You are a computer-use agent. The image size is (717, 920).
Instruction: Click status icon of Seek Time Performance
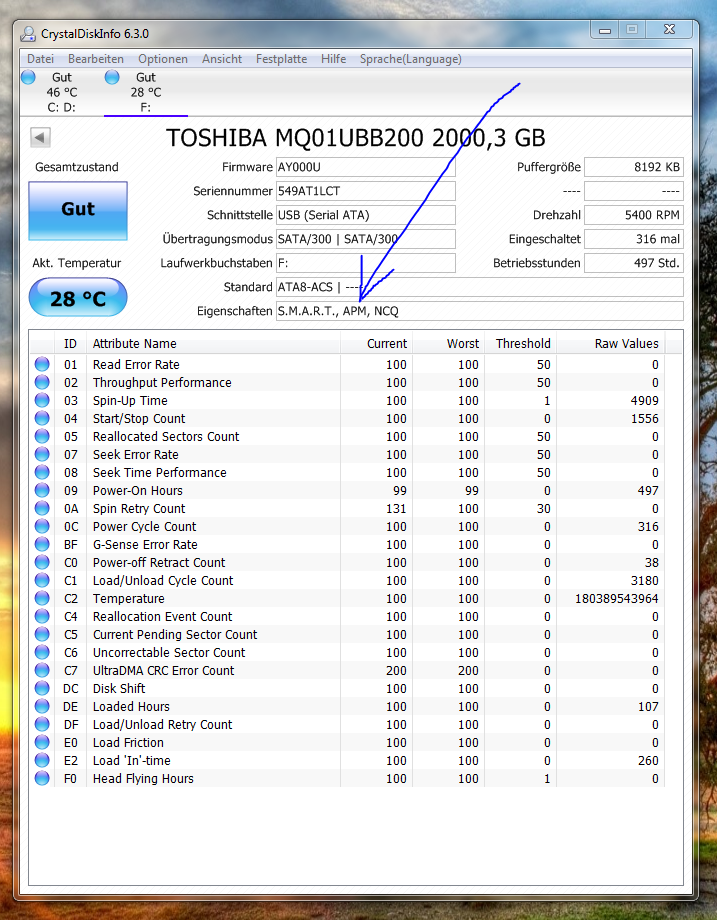tap(42, 472)
